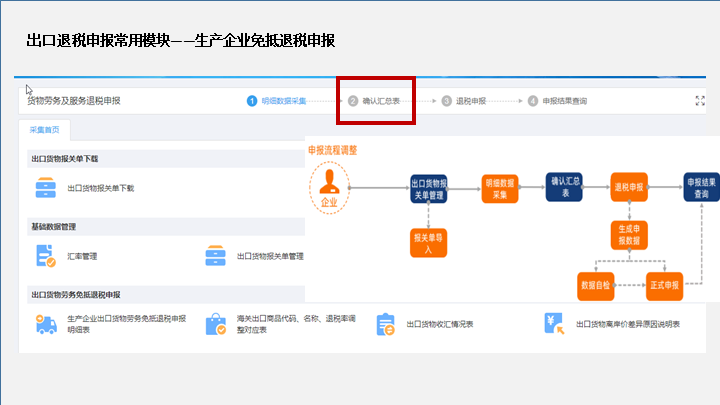720x405 pixels.
Task: Click the orange 明细数据采集 flowchart box
Action: [x=500, y=188]
